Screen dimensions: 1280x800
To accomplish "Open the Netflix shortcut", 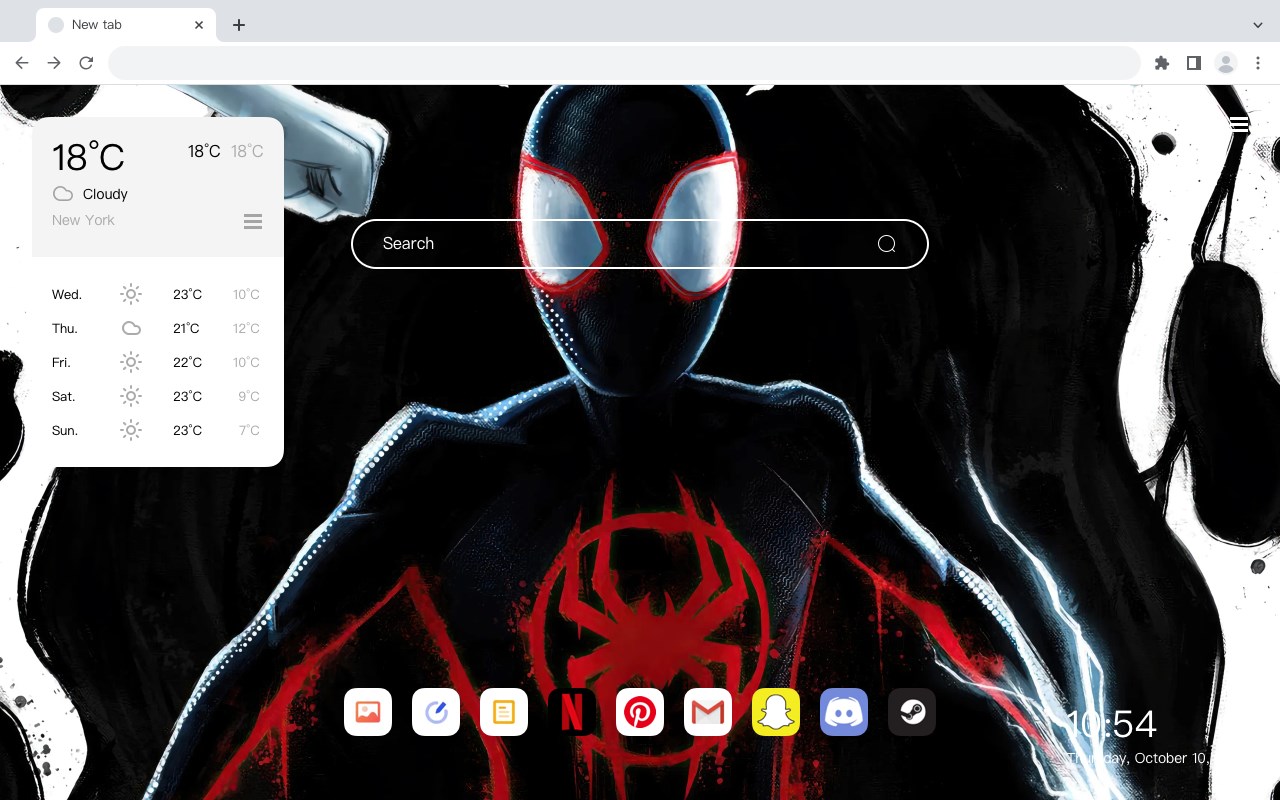I will coord(572,712).
